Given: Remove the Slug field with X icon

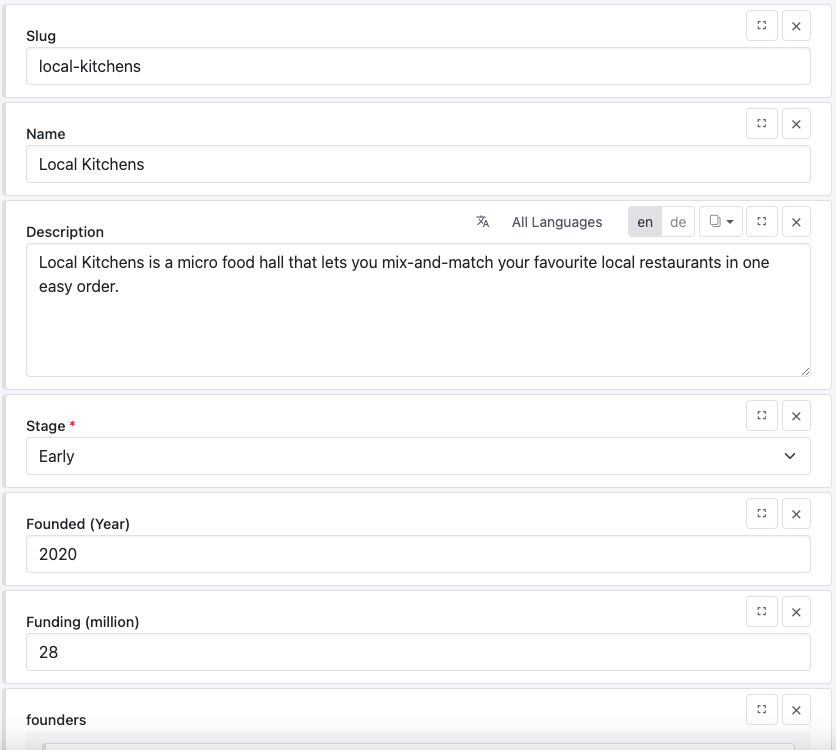Looking at the screenshot, I should point(796,26).
